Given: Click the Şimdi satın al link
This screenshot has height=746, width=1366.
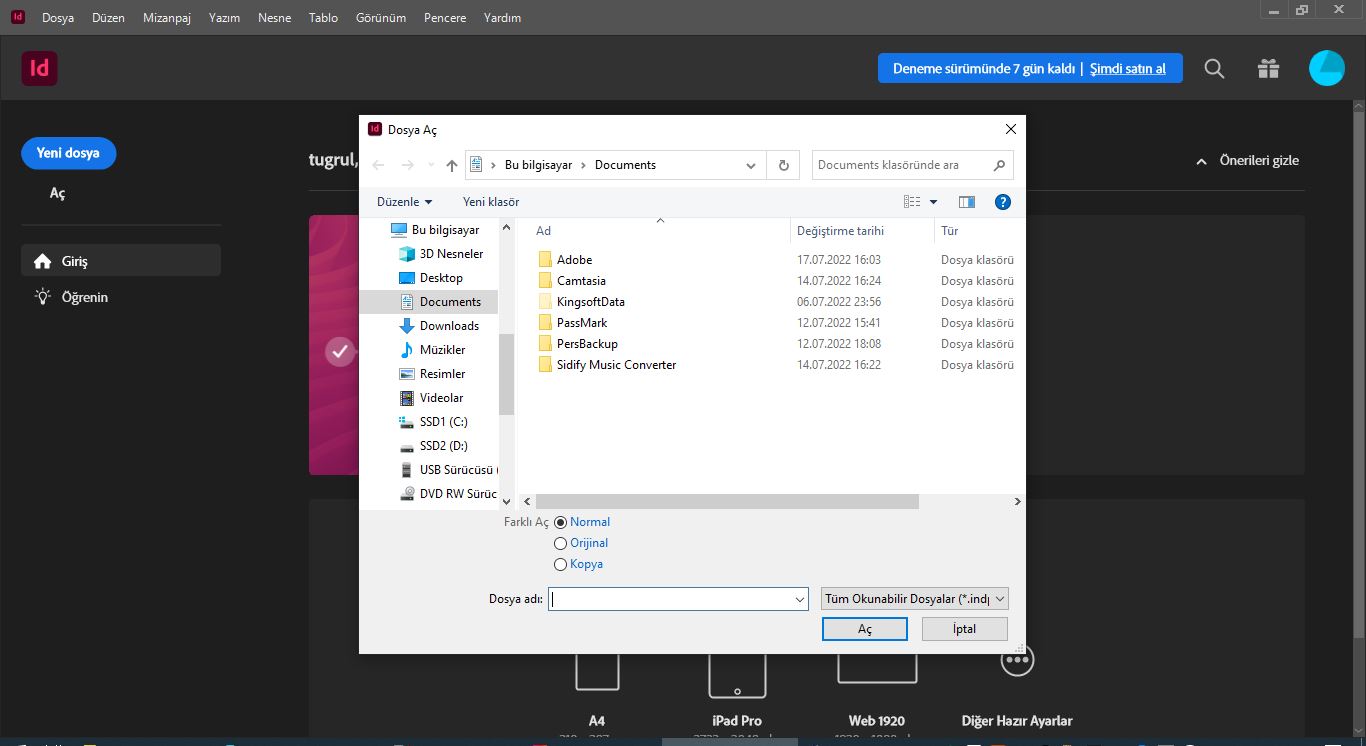Looking at the screenshot, I should [1127, 69].
